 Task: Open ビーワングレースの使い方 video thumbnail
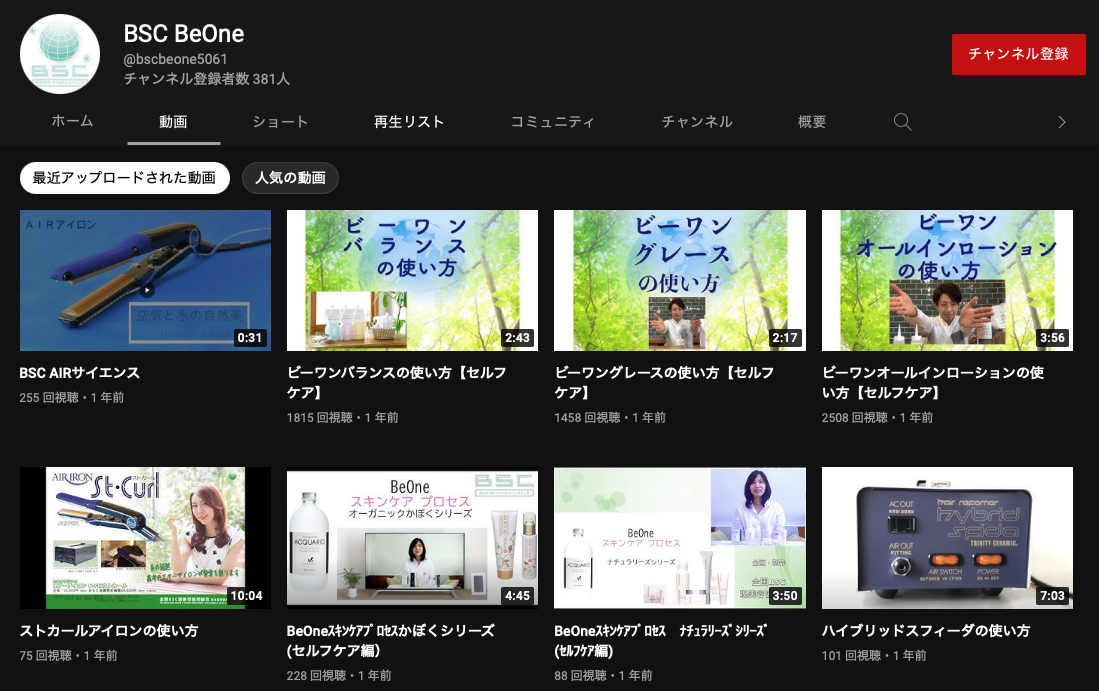pyautogui.click(x=680, y=280)
